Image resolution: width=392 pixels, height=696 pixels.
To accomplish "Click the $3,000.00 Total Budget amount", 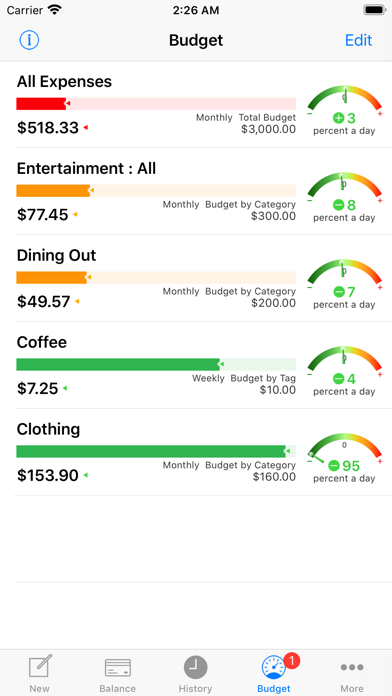I will tap(269, 129).
